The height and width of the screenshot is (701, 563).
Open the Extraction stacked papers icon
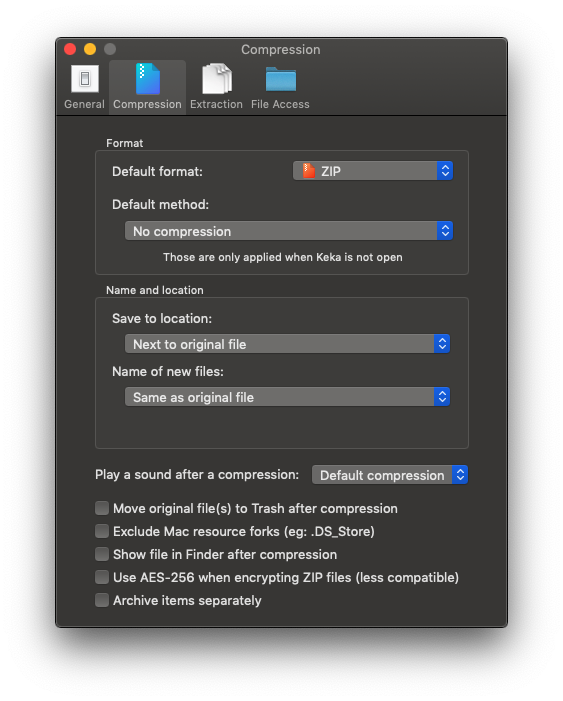(217, 79)
